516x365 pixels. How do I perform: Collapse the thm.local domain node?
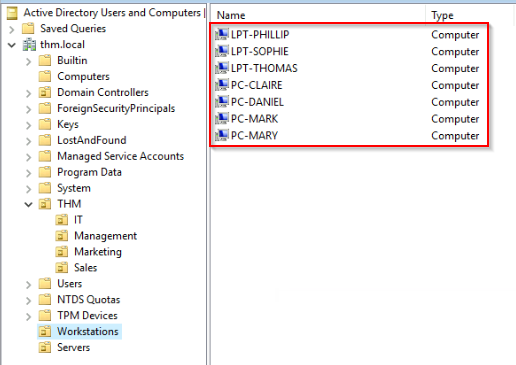coord(12,45)
